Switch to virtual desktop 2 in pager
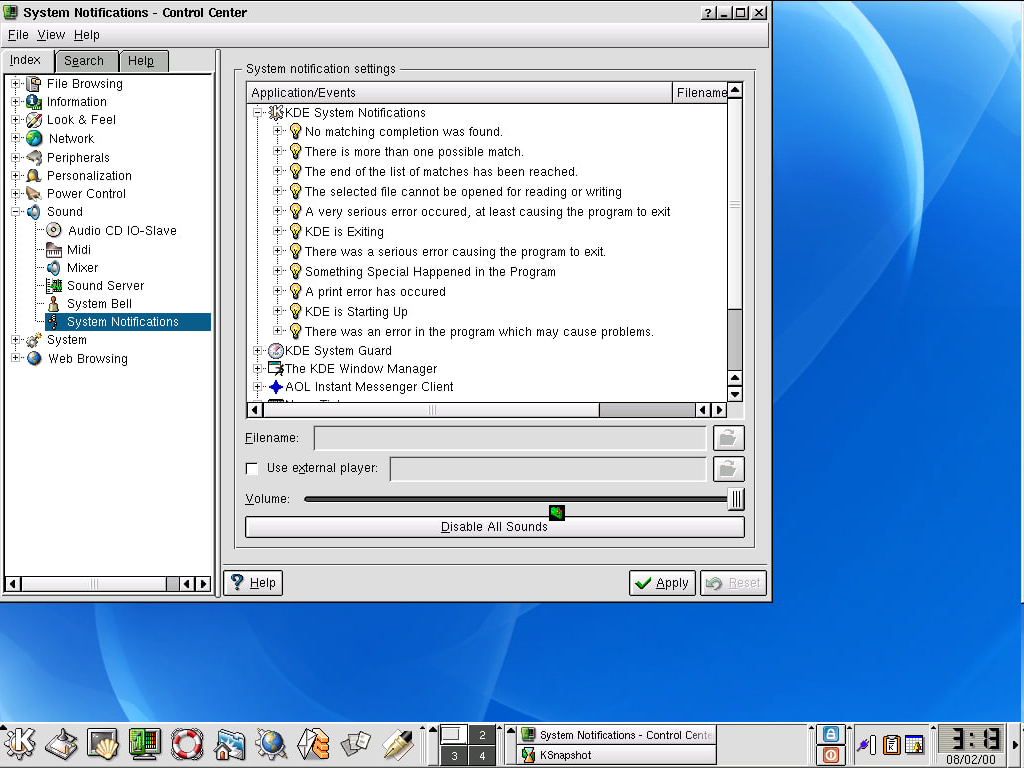The width and height of the screenshot is (1024, 768). click(482, 735)
